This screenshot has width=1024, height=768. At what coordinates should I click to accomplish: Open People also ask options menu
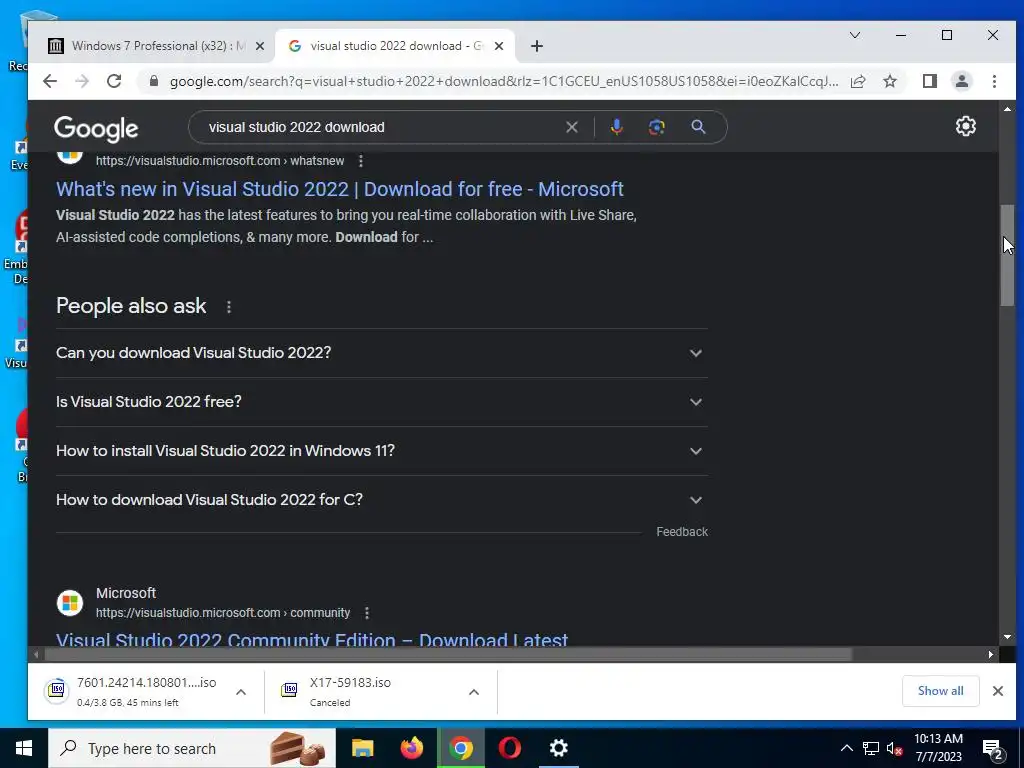[x=229, y=306]
